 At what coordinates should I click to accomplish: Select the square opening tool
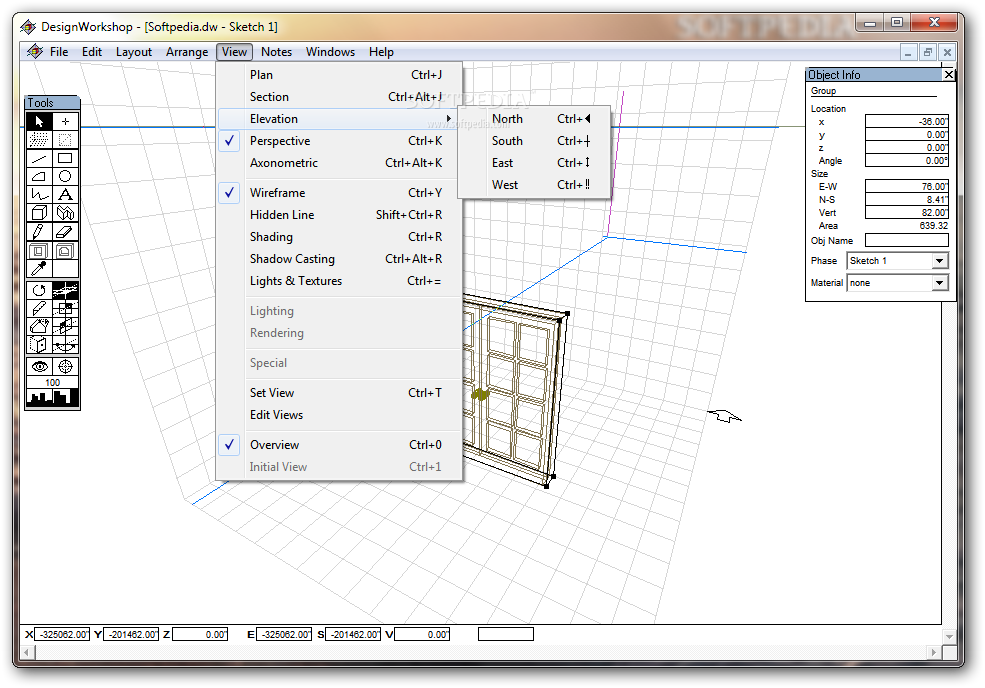coord(39,251)
